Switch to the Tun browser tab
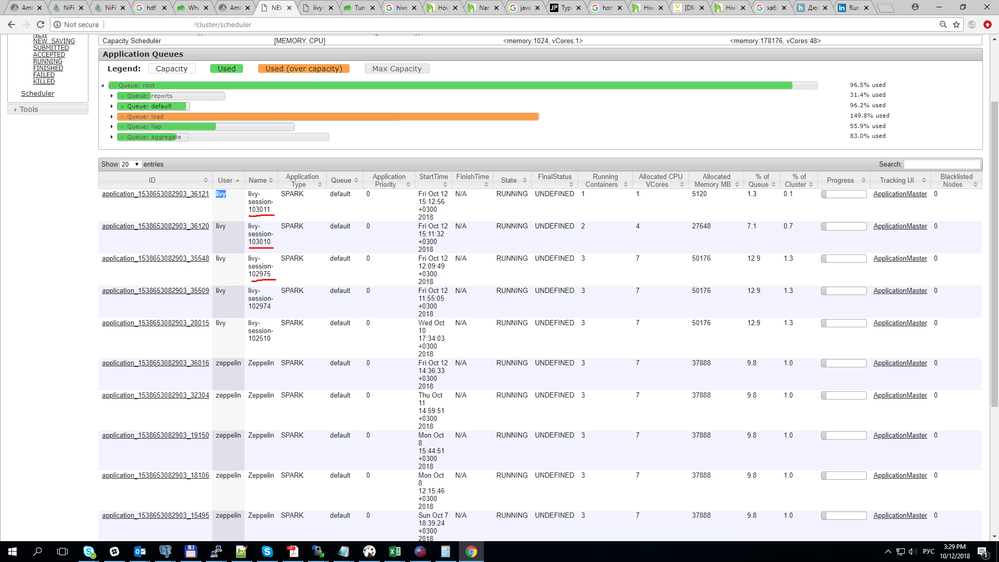999x562 pixels. [x=359, y=8]
